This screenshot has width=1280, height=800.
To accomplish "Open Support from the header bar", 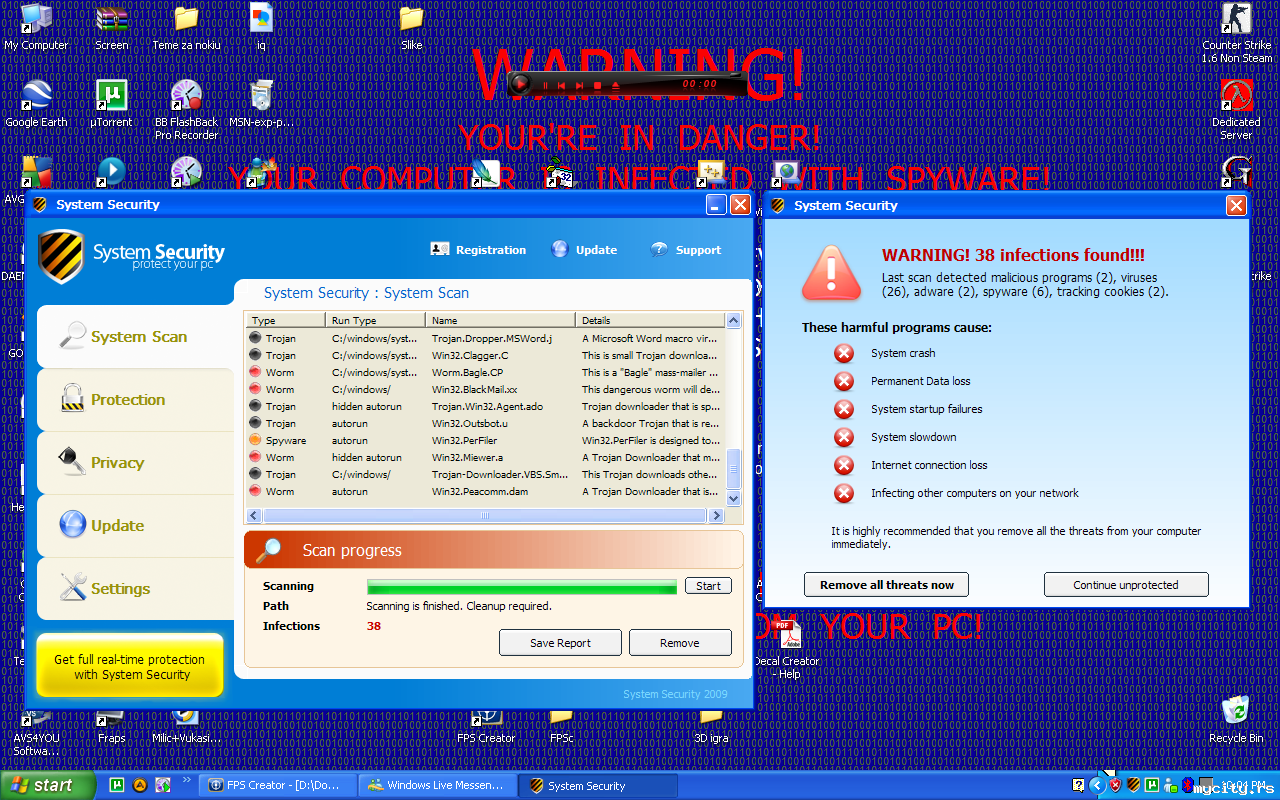I will tap(686, 250).
